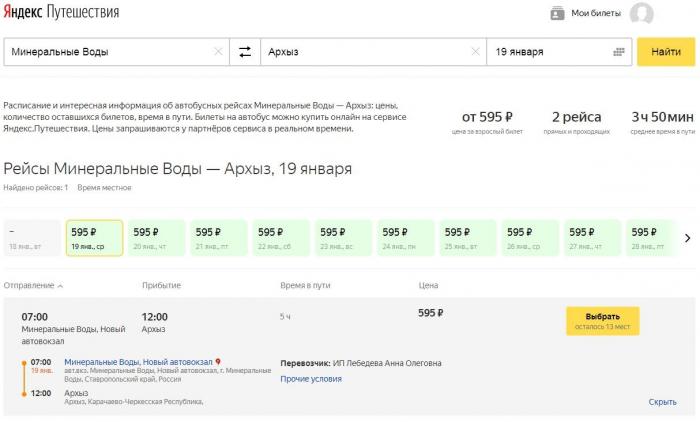Select the 20 янв. date tab
The width and height of the screenshot is (700, 422).
(156, 238)
